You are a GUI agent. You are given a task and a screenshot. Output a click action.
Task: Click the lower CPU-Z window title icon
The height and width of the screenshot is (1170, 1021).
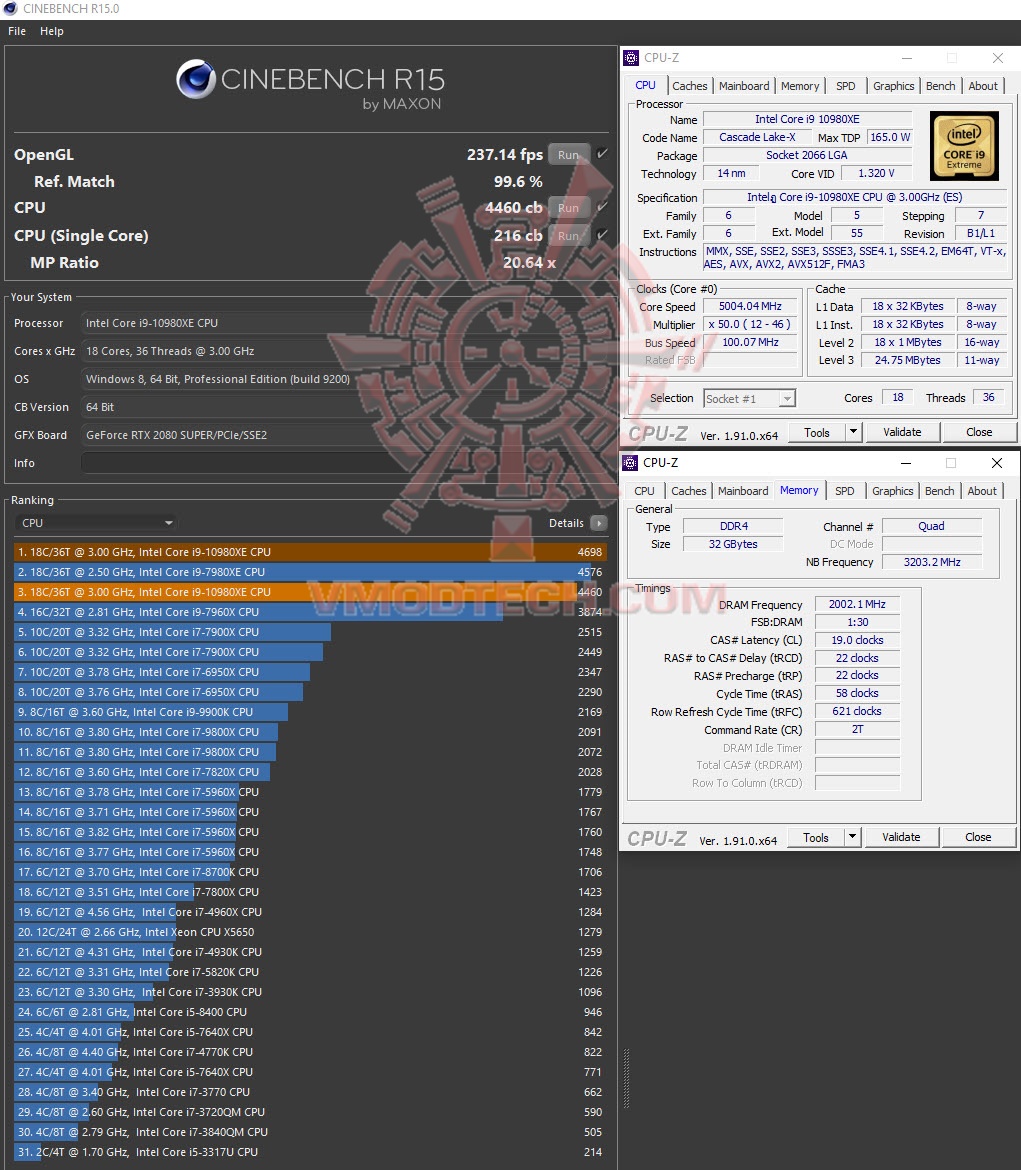point(631,463)
